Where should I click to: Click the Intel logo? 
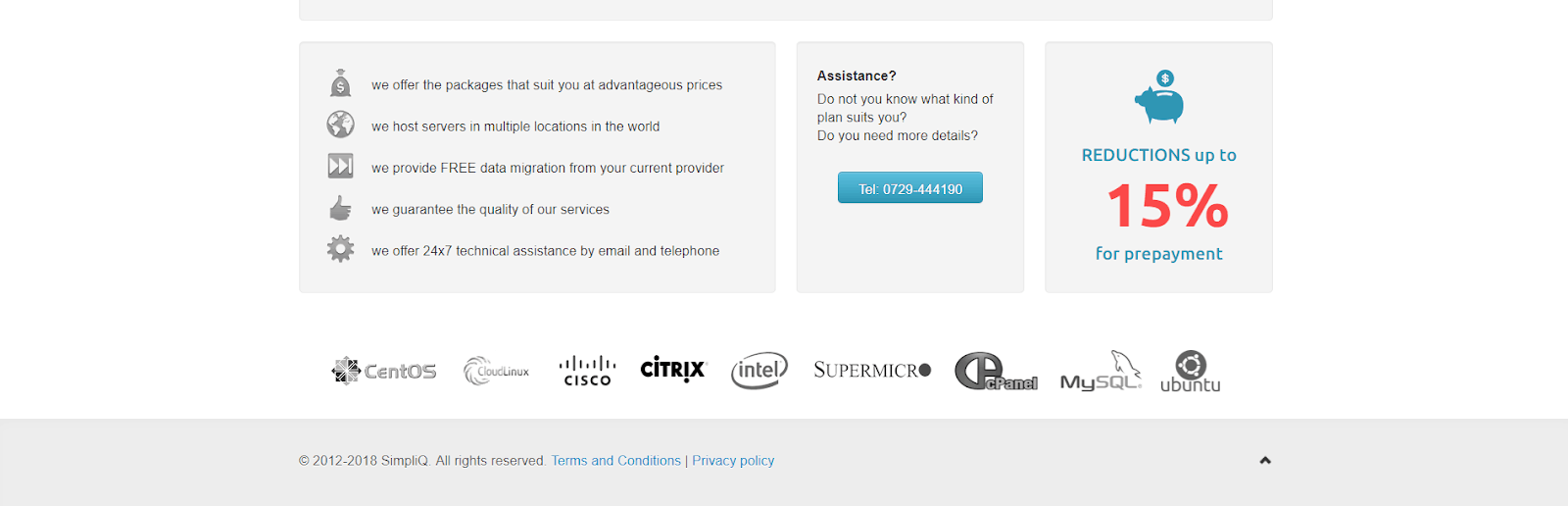tap(759, 371)
